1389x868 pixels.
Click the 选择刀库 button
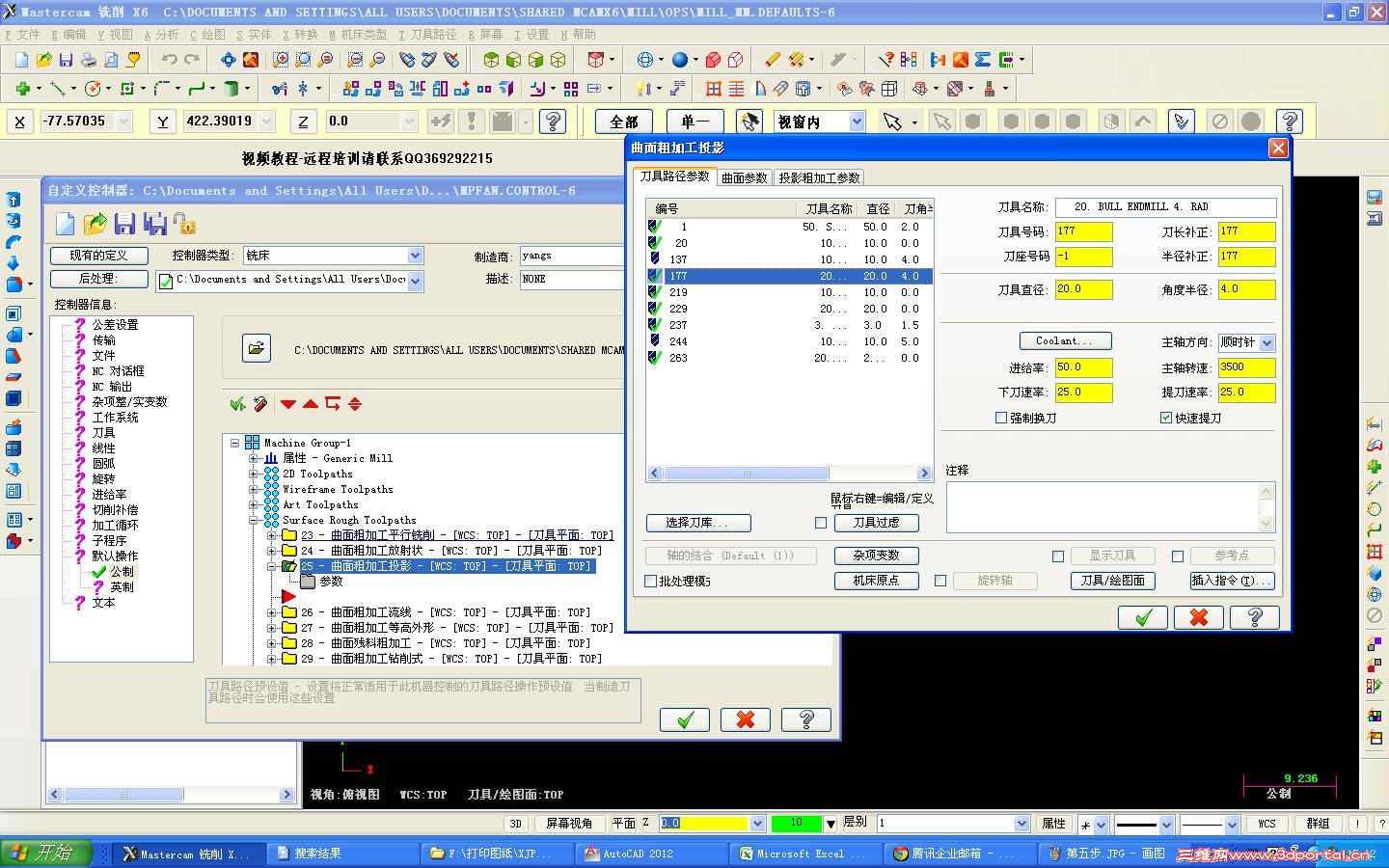click(x=698, y=523)
